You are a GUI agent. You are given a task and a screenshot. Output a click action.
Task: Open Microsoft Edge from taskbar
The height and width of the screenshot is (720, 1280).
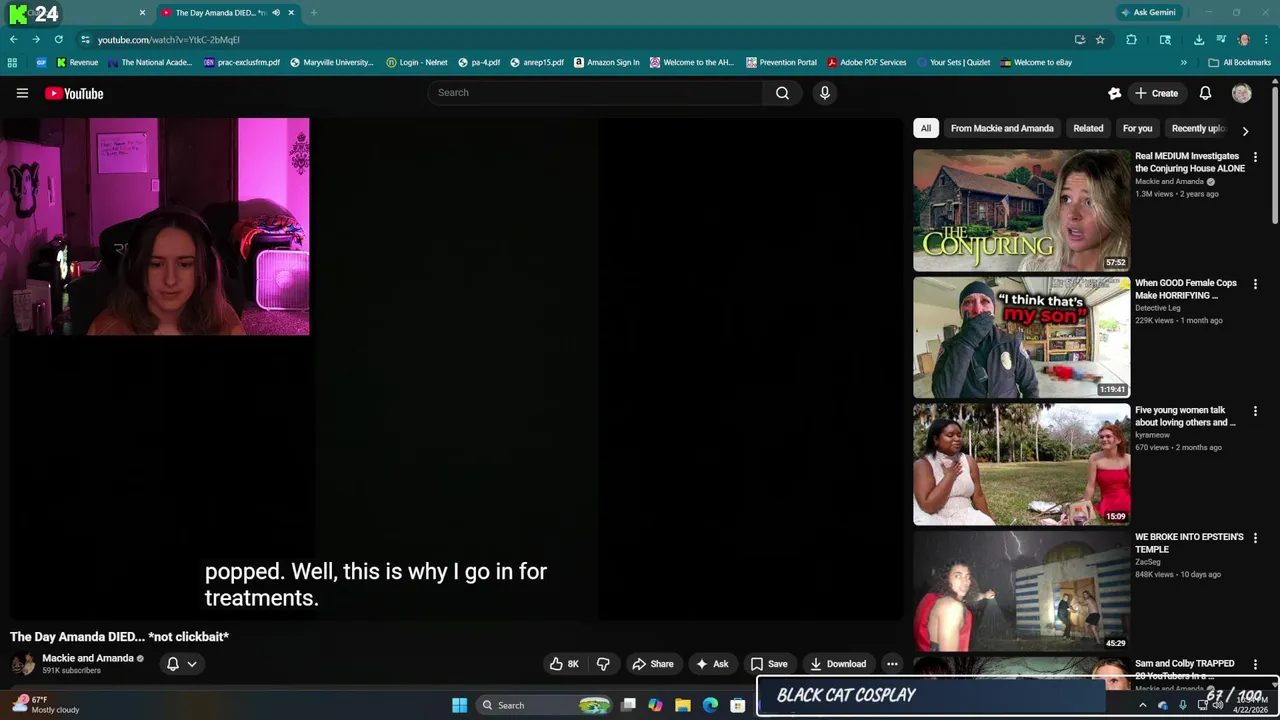710,705
